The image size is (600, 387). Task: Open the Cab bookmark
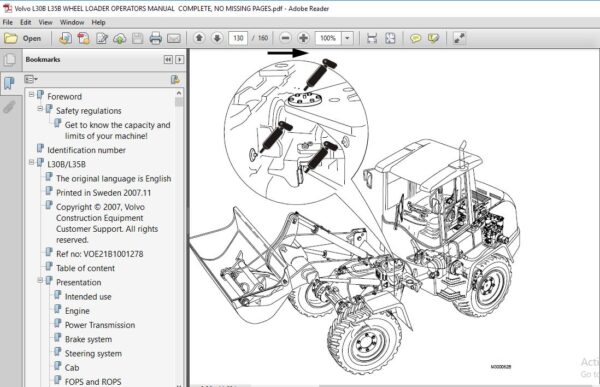(72, 367)
